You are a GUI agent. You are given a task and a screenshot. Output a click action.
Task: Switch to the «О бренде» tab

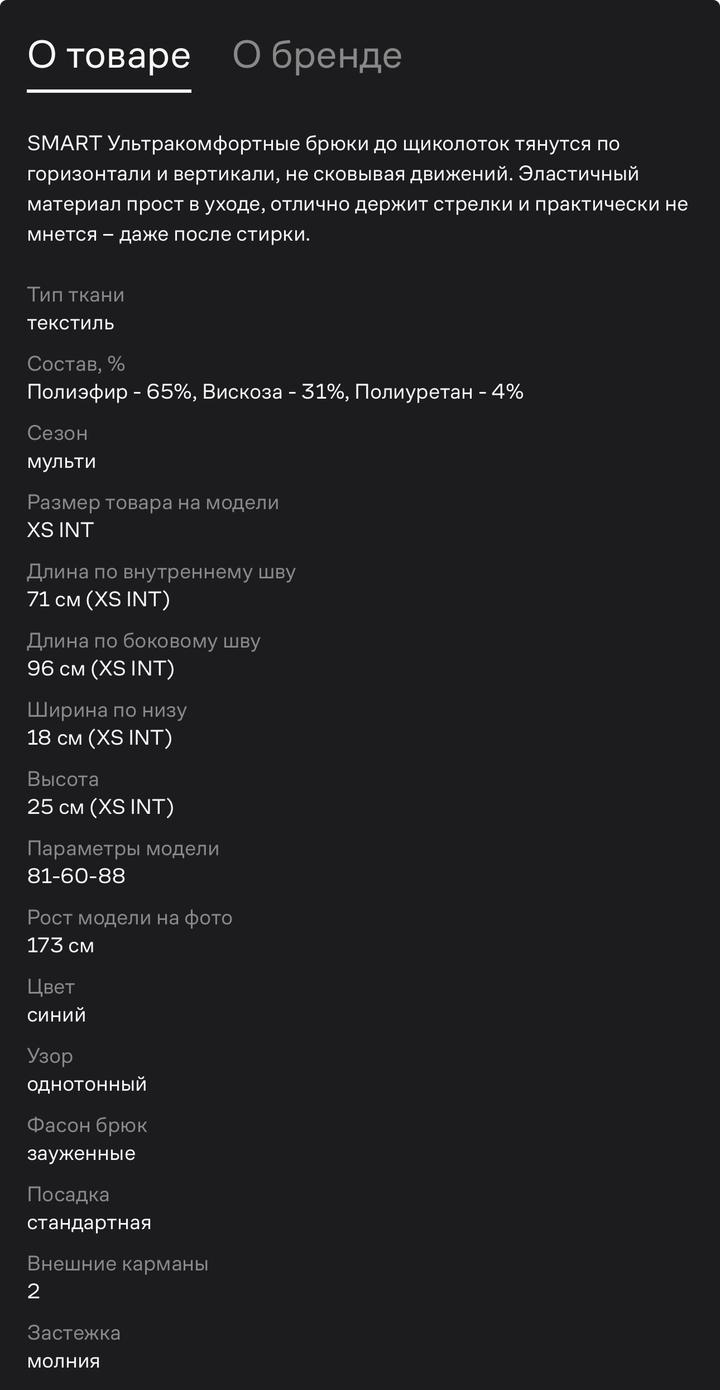(317, 56)
